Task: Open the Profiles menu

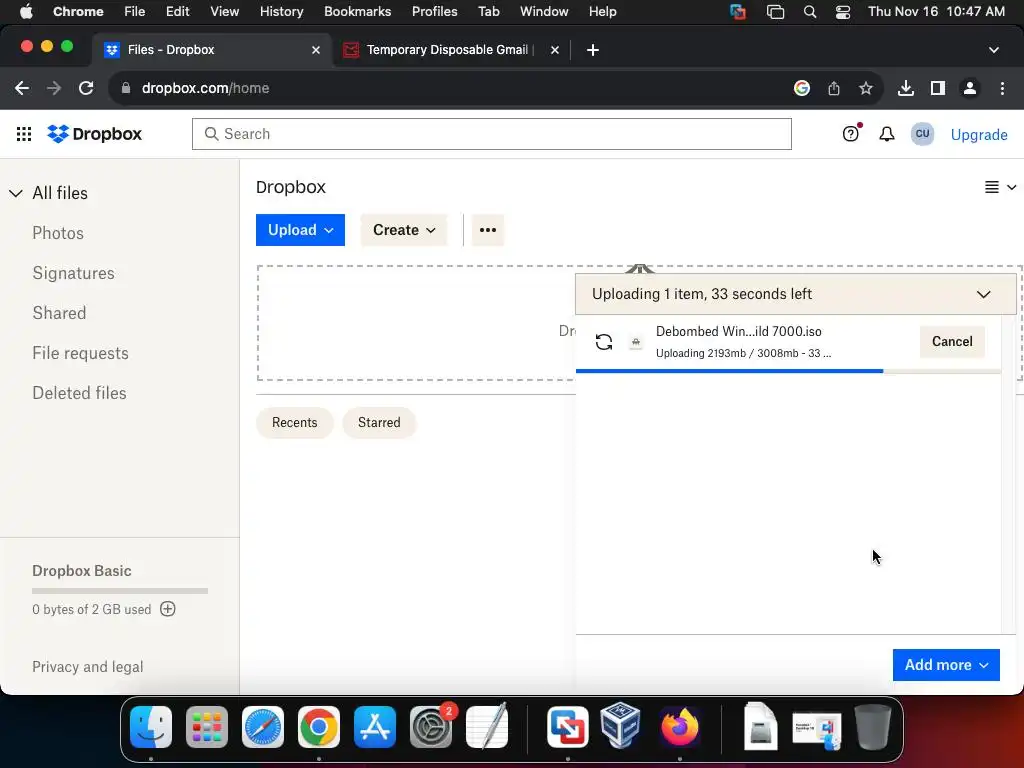Action: (434, 11)
